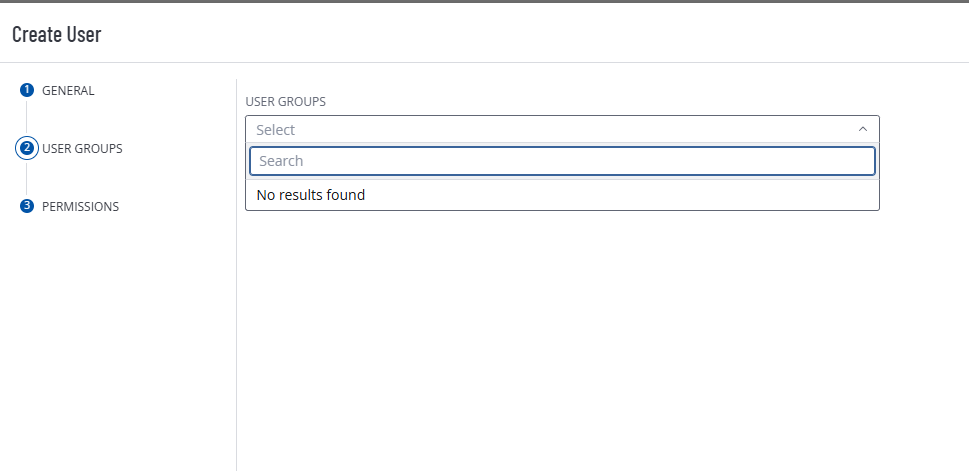Click connector line between steps 1 and 2

pos(27,118)
